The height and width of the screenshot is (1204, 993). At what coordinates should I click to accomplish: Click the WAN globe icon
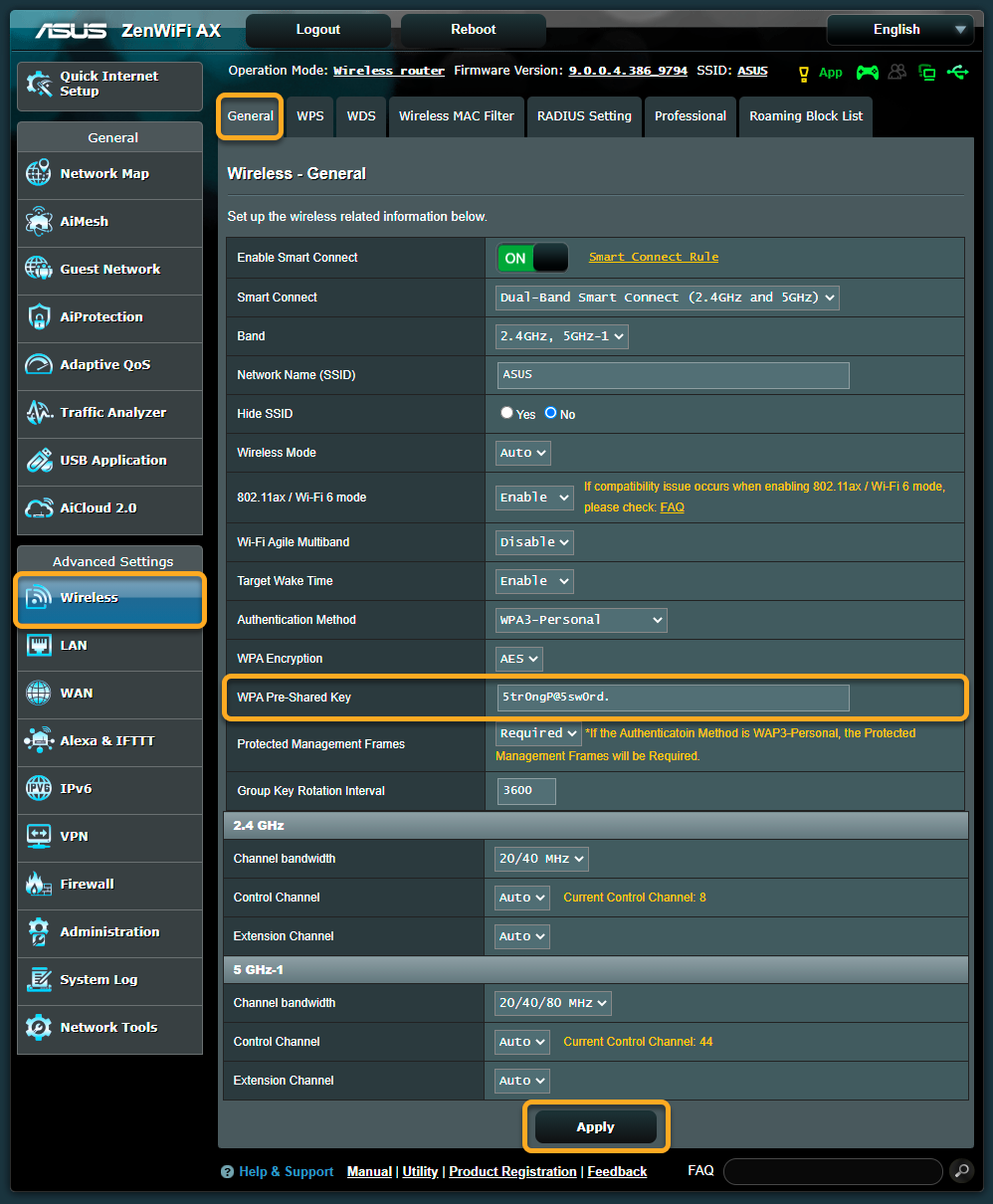pos(39,693)
